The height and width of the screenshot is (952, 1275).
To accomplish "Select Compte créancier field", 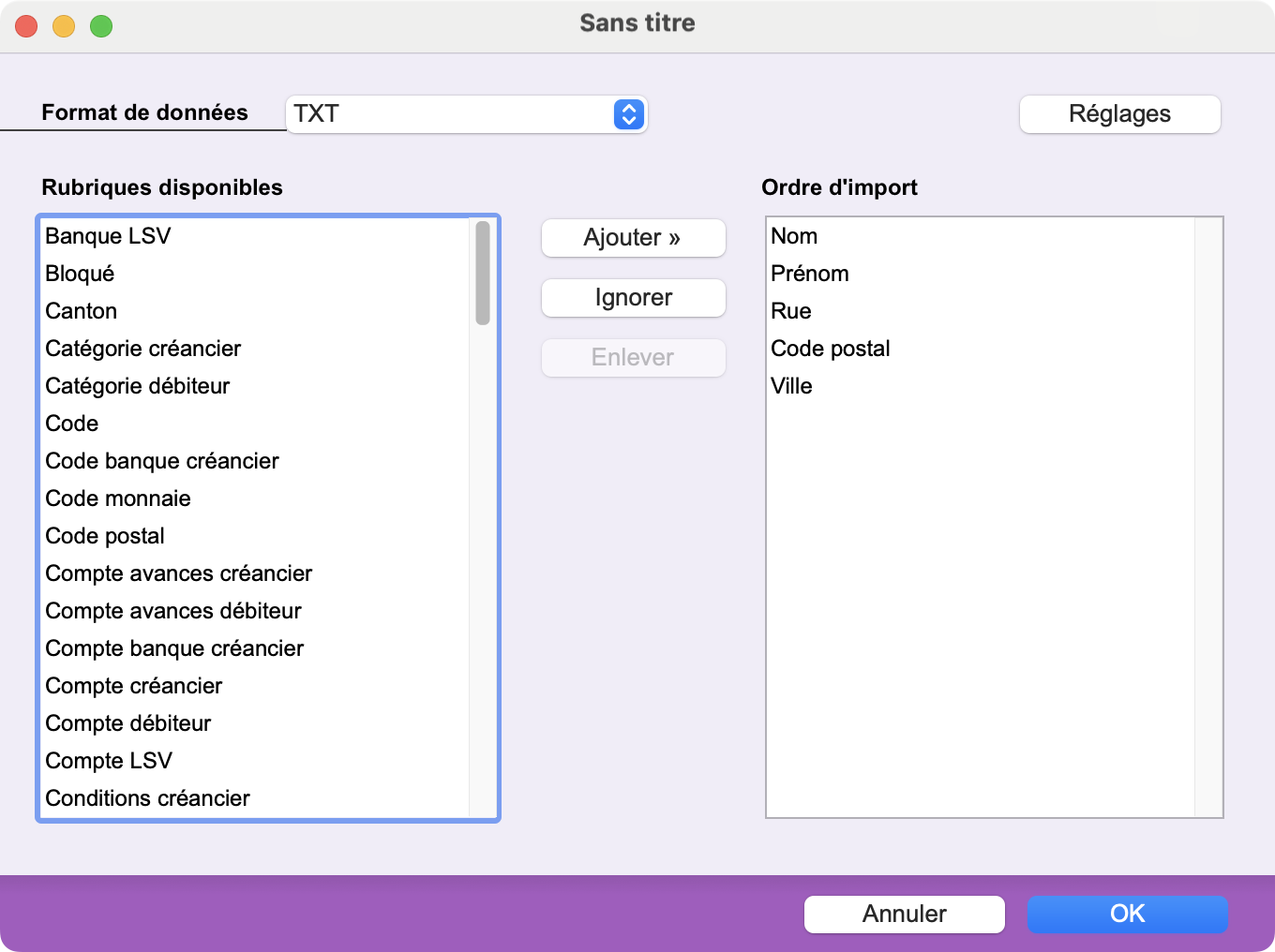I will coord(255,686).
